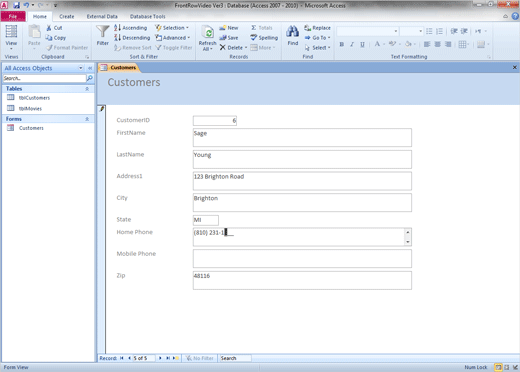The height and width of the screenshot is (372, 520).
Task: Open the File tab
Action: pyautogui.click(x=13, y=16)
